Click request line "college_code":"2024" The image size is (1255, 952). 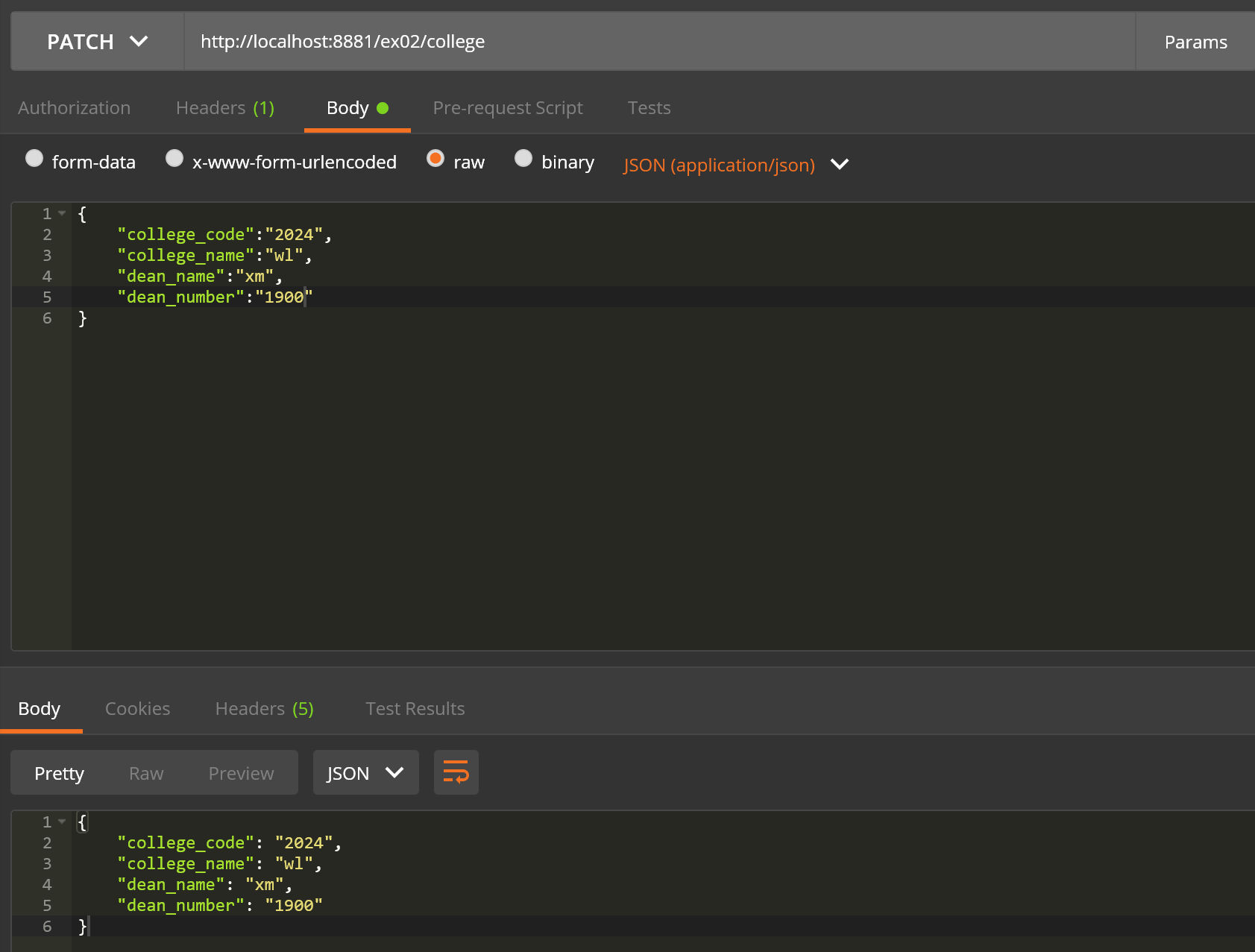(x=224, y=234)
